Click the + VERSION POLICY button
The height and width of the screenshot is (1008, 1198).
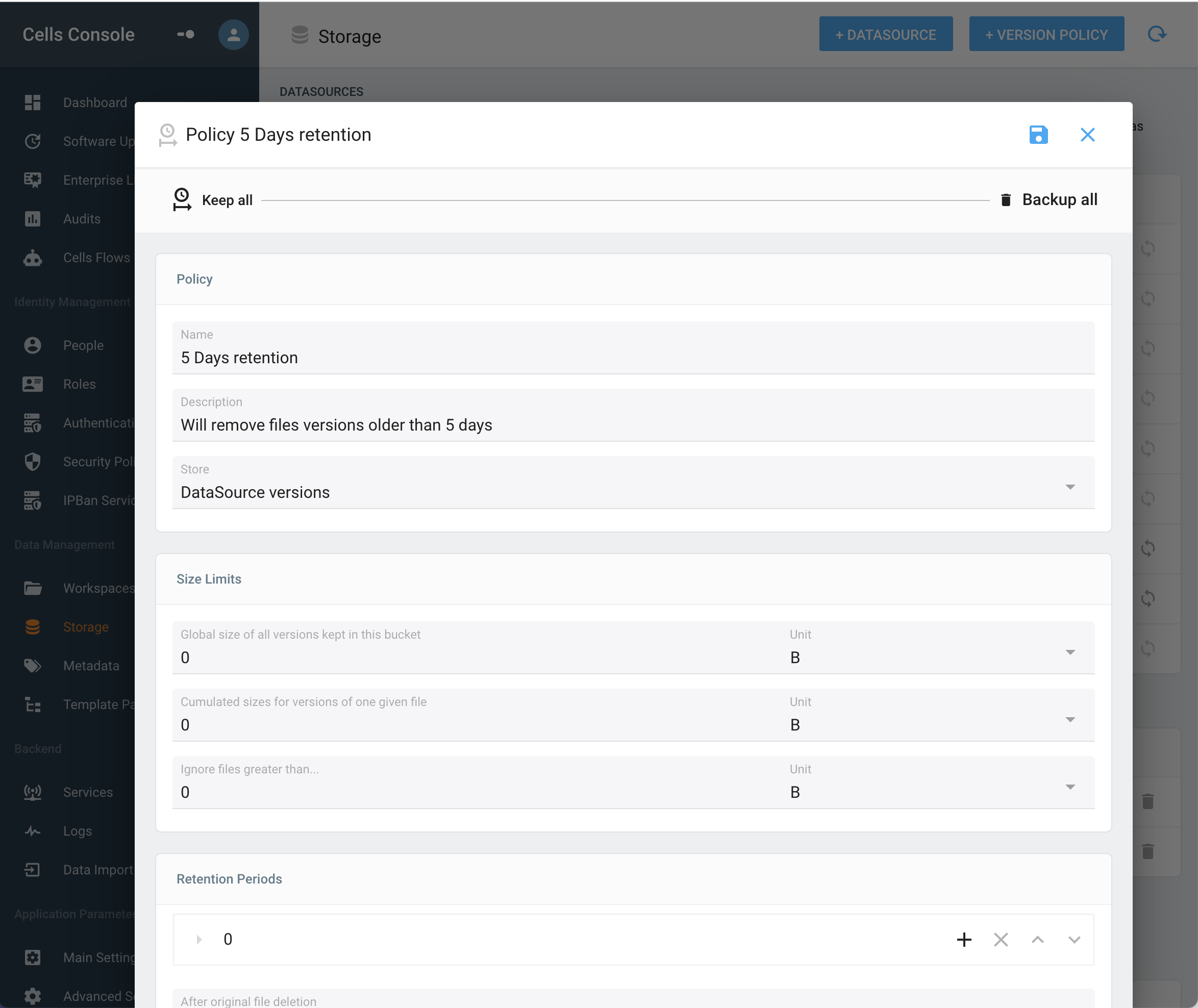[1046, 34]
